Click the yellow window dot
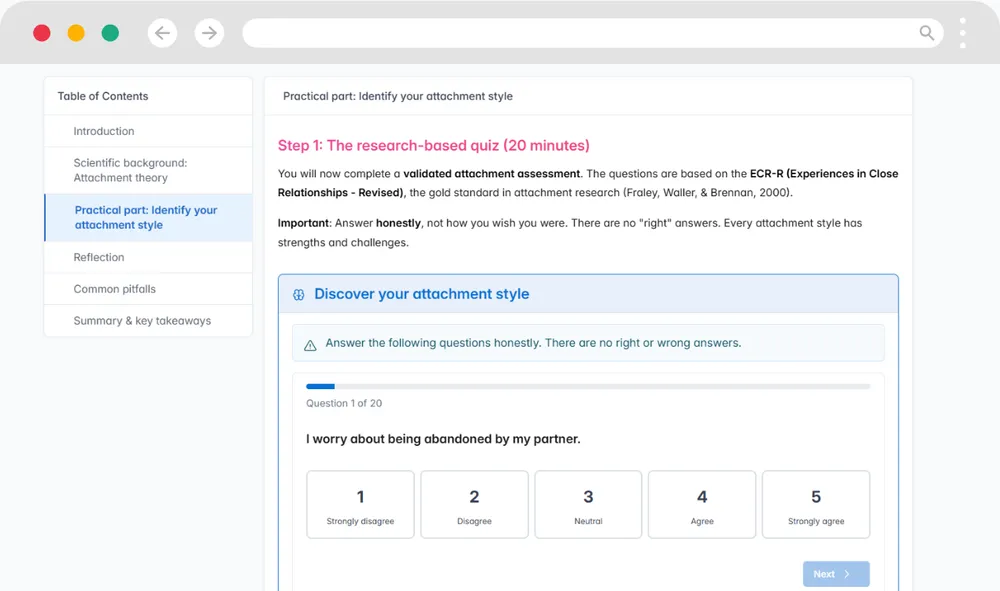 [x=76, y=33]
